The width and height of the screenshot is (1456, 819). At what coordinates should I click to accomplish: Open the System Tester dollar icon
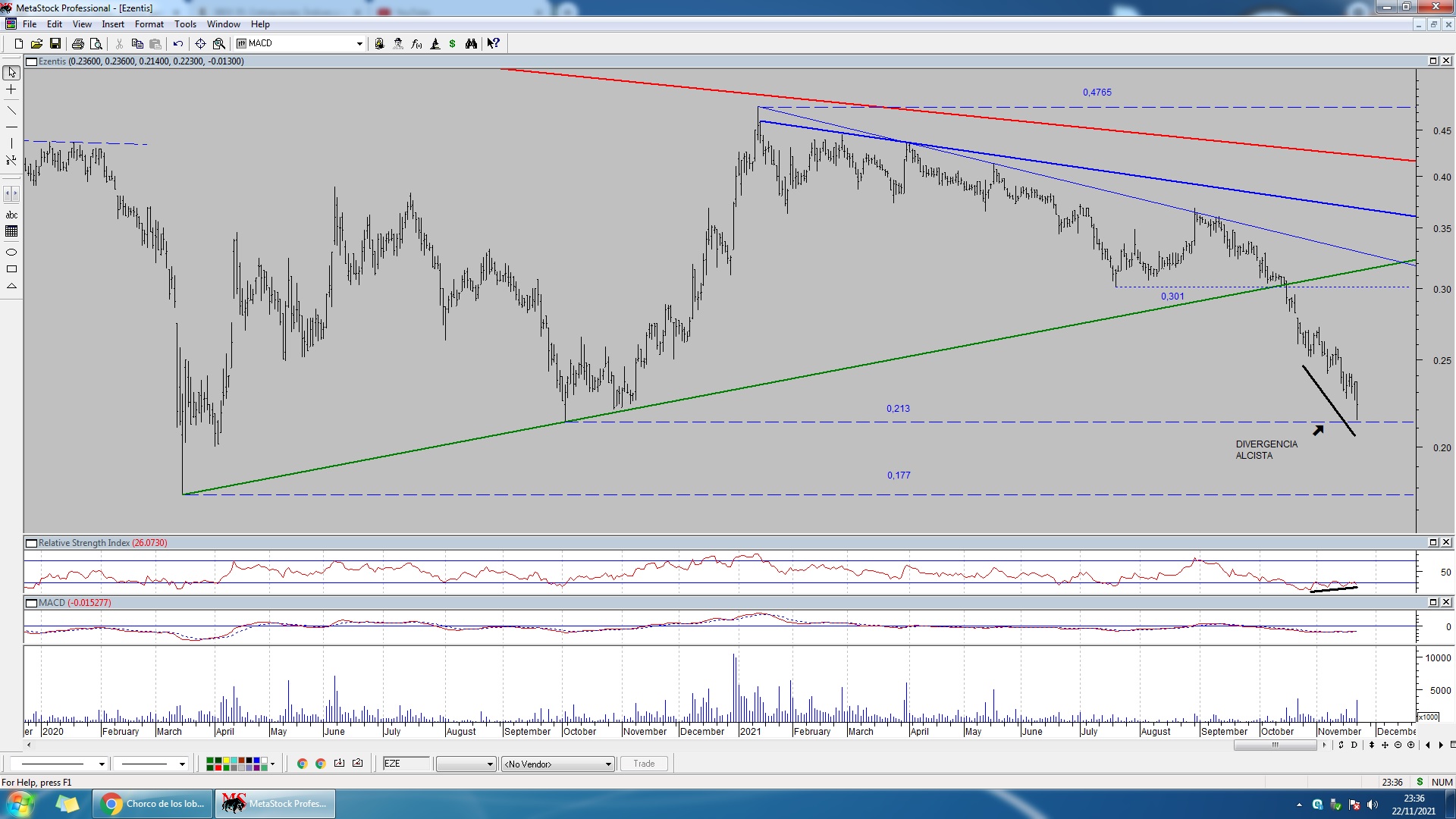tap(453, 44)
